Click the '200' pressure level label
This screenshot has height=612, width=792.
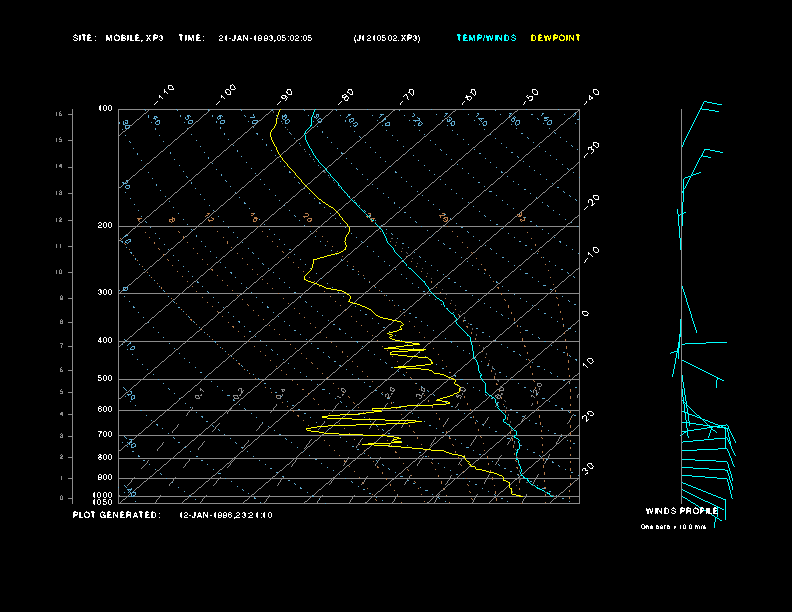pyautogui.click(x=105, y=226)
